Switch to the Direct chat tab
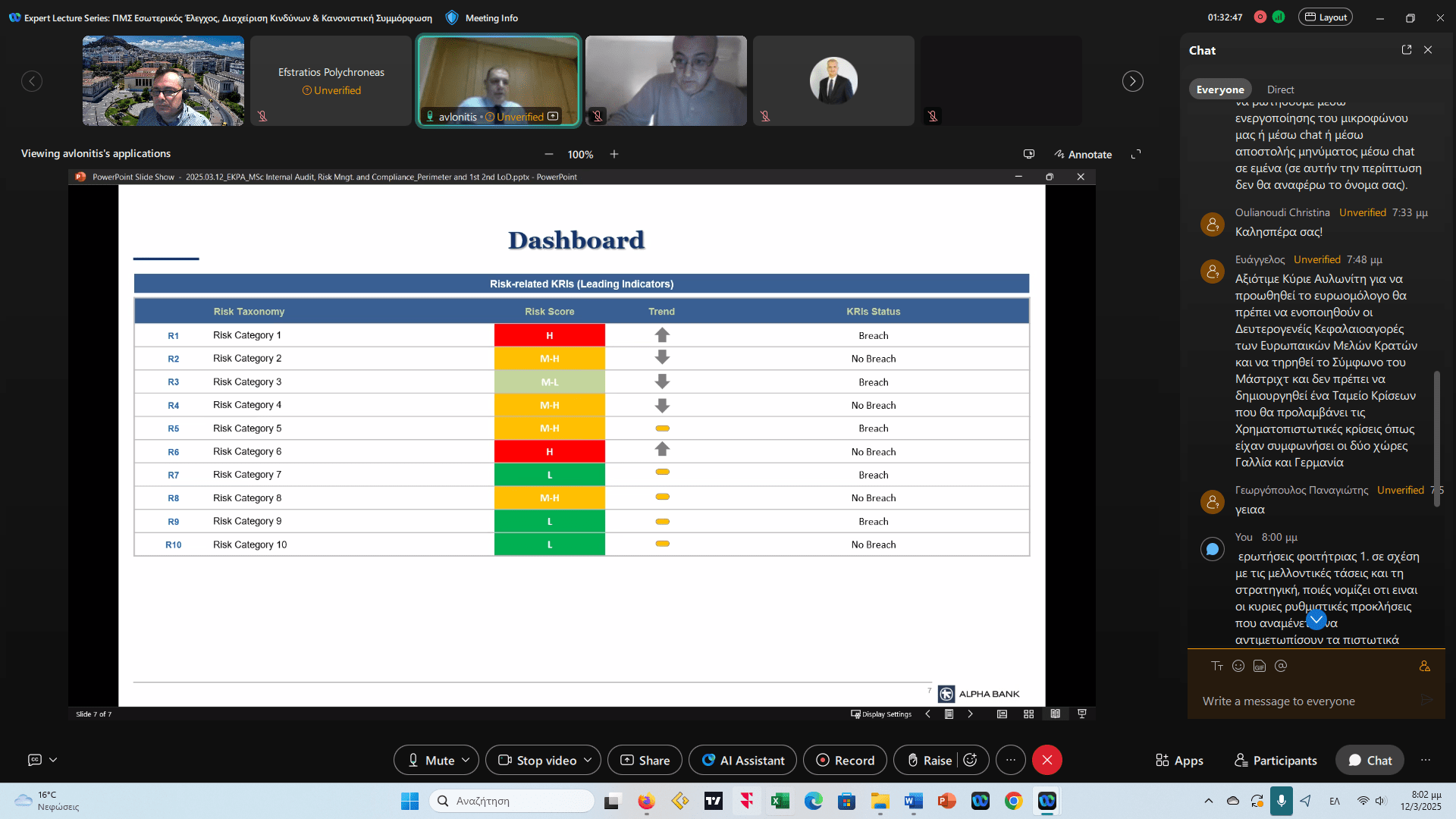 tap(1280, 89)
